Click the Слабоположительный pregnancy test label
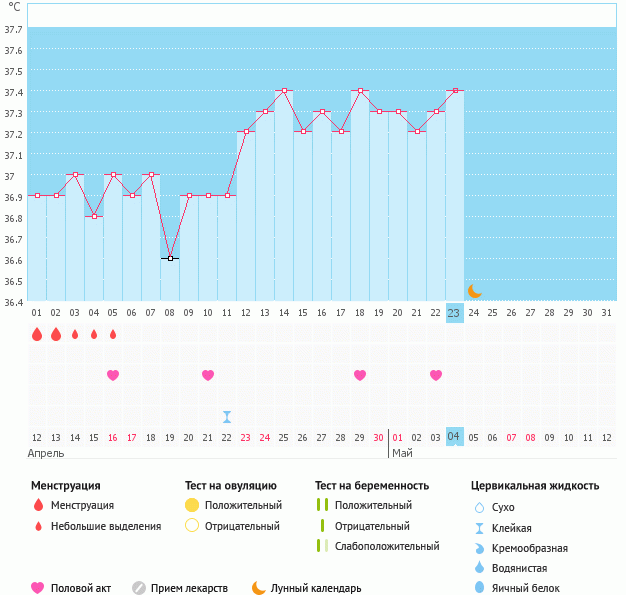Image resolution: width=626 pixels, height=595 pixels. 387,546
